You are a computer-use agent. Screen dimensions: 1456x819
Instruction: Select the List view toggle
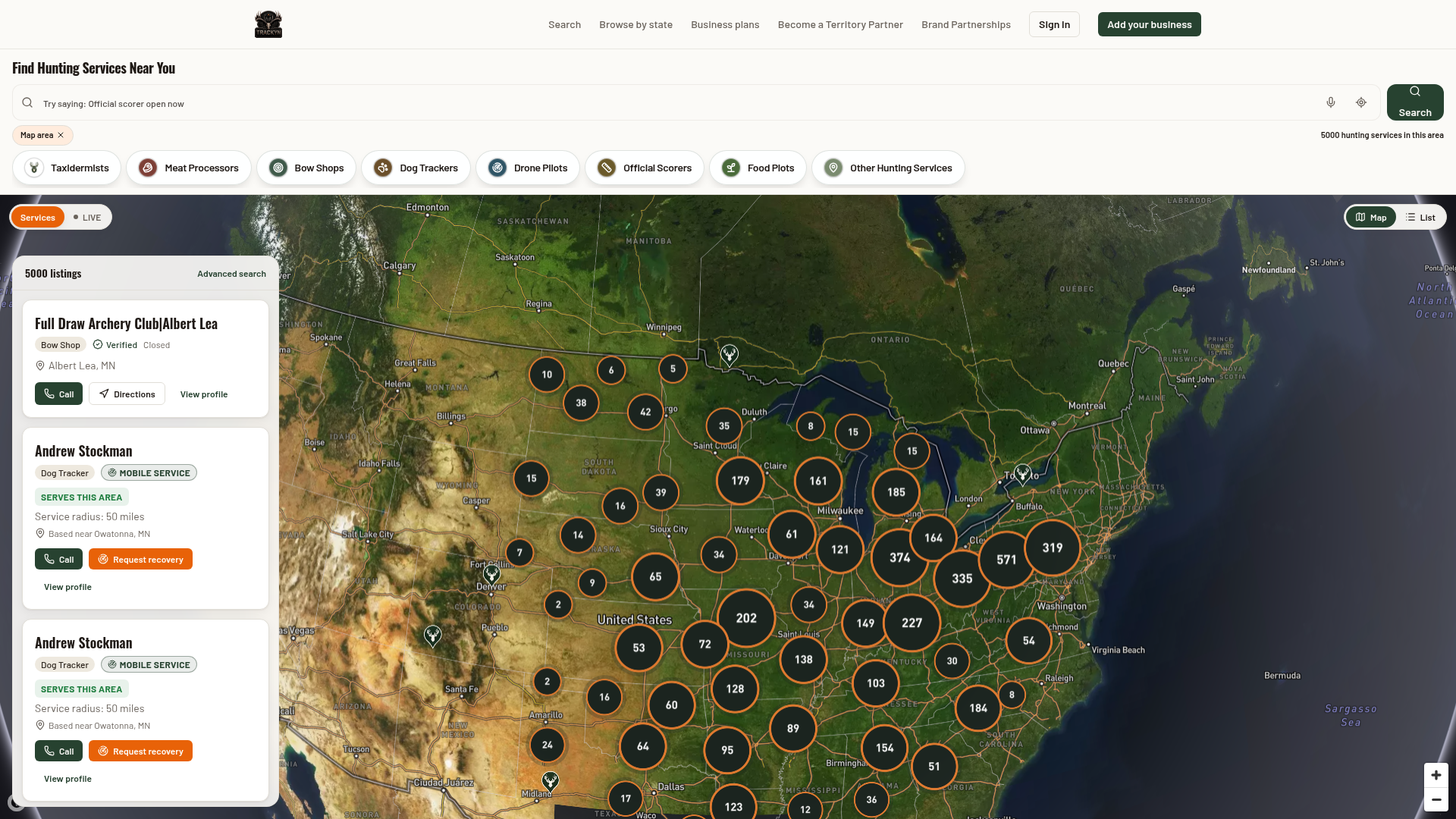tap(1420, 218)
